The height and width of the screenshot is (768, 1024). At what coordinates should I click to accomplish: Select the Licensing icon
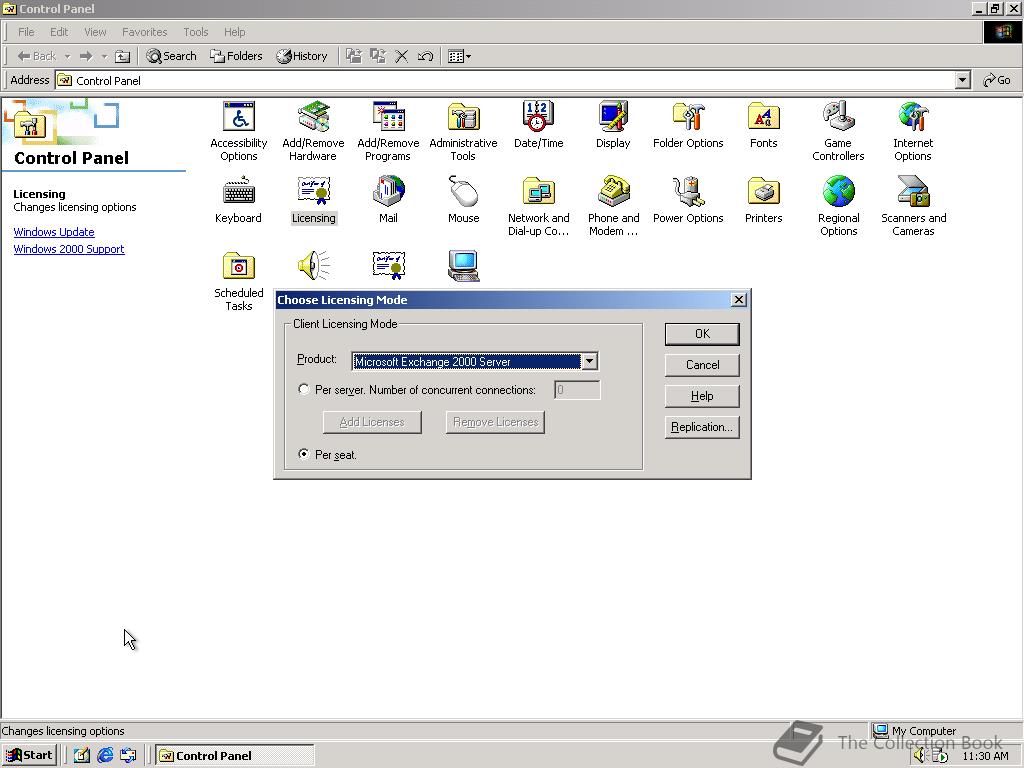pyautogui.click(x=313, y=199)
